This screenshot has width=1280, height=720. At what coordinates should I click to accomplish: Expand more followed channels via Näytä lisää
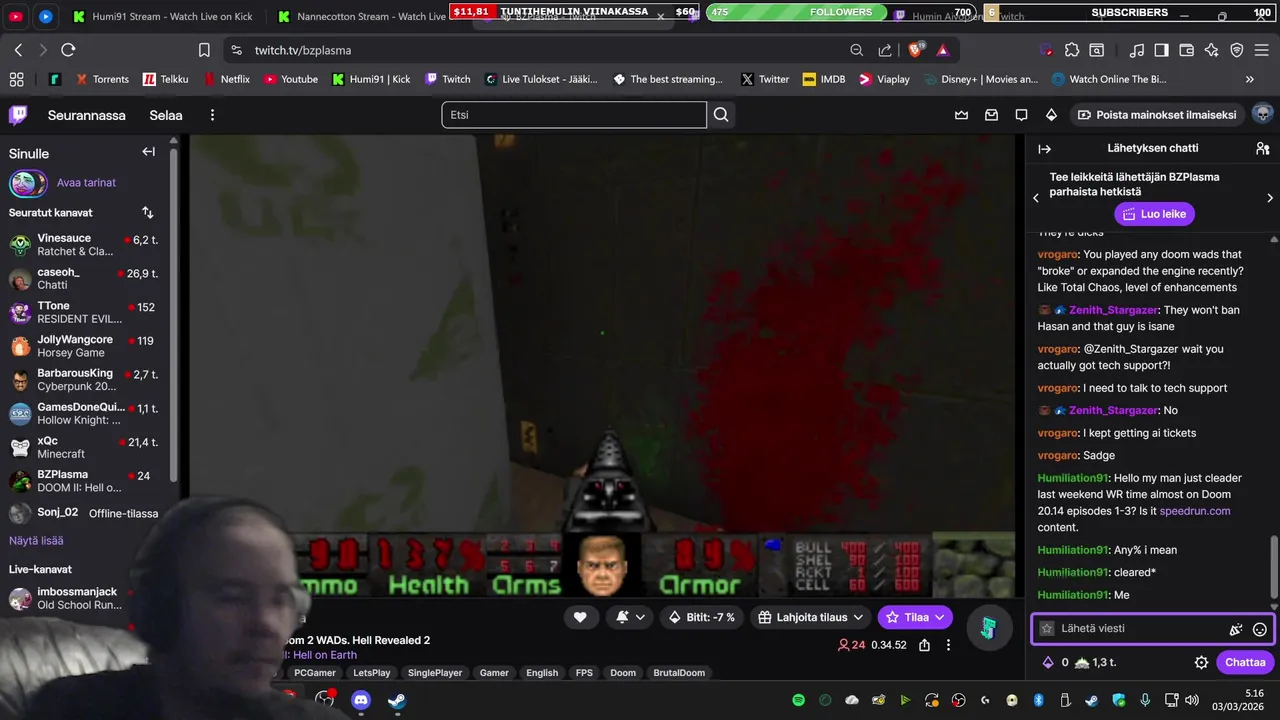click(x=36, y=541)
